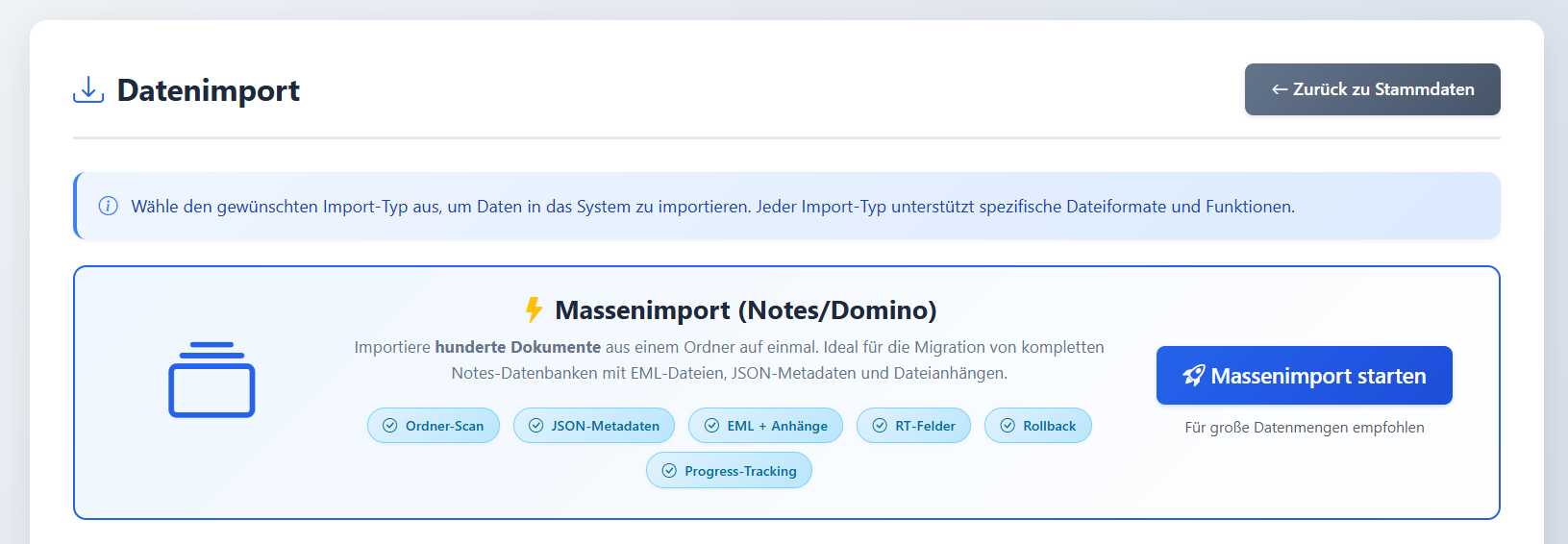
Task: Click the Massenimport (Notes/Domino) title
Action: pyautogui.click(x=745, y=310)
